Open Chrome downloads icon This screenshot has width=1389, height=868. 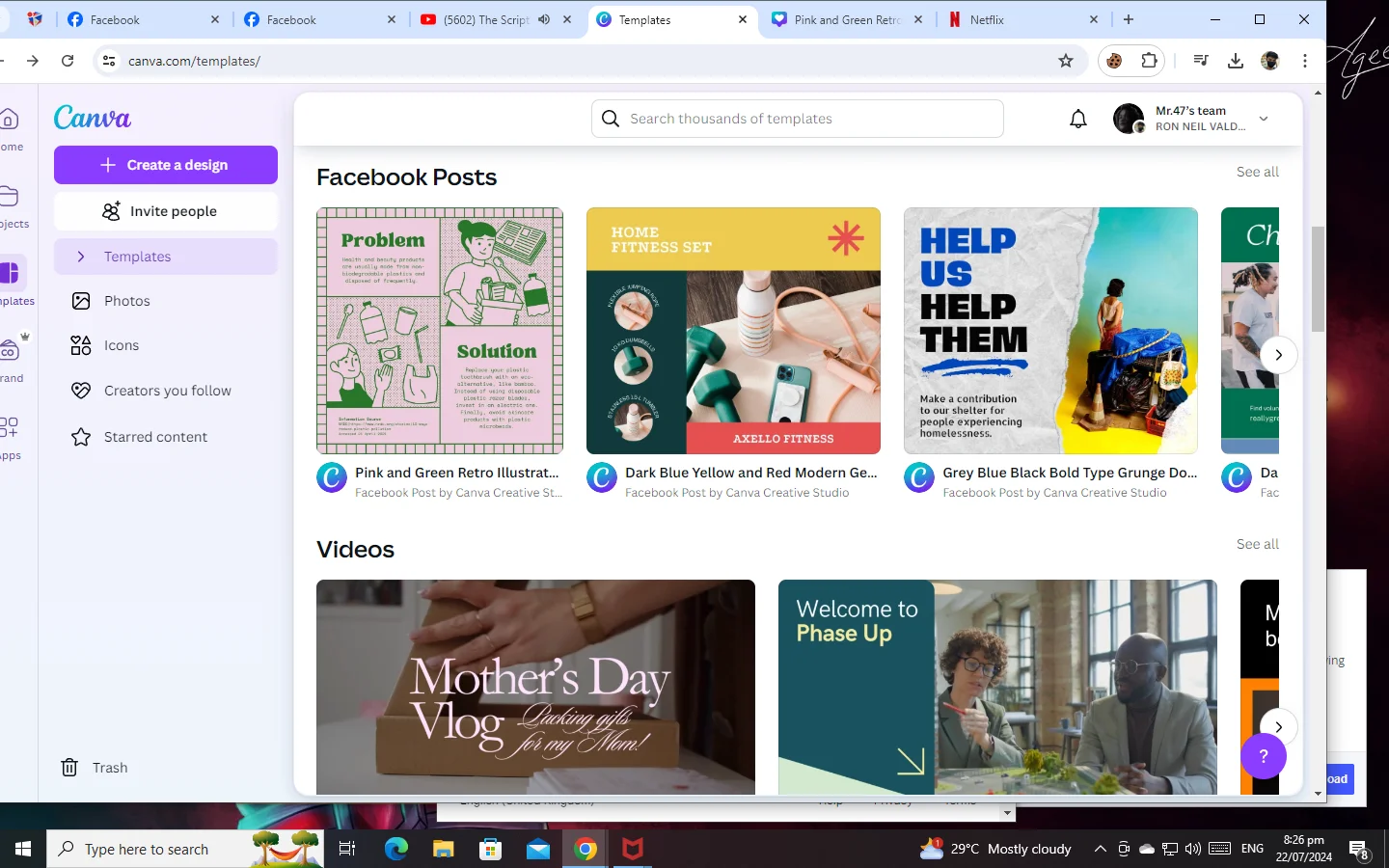point(1236,61)
